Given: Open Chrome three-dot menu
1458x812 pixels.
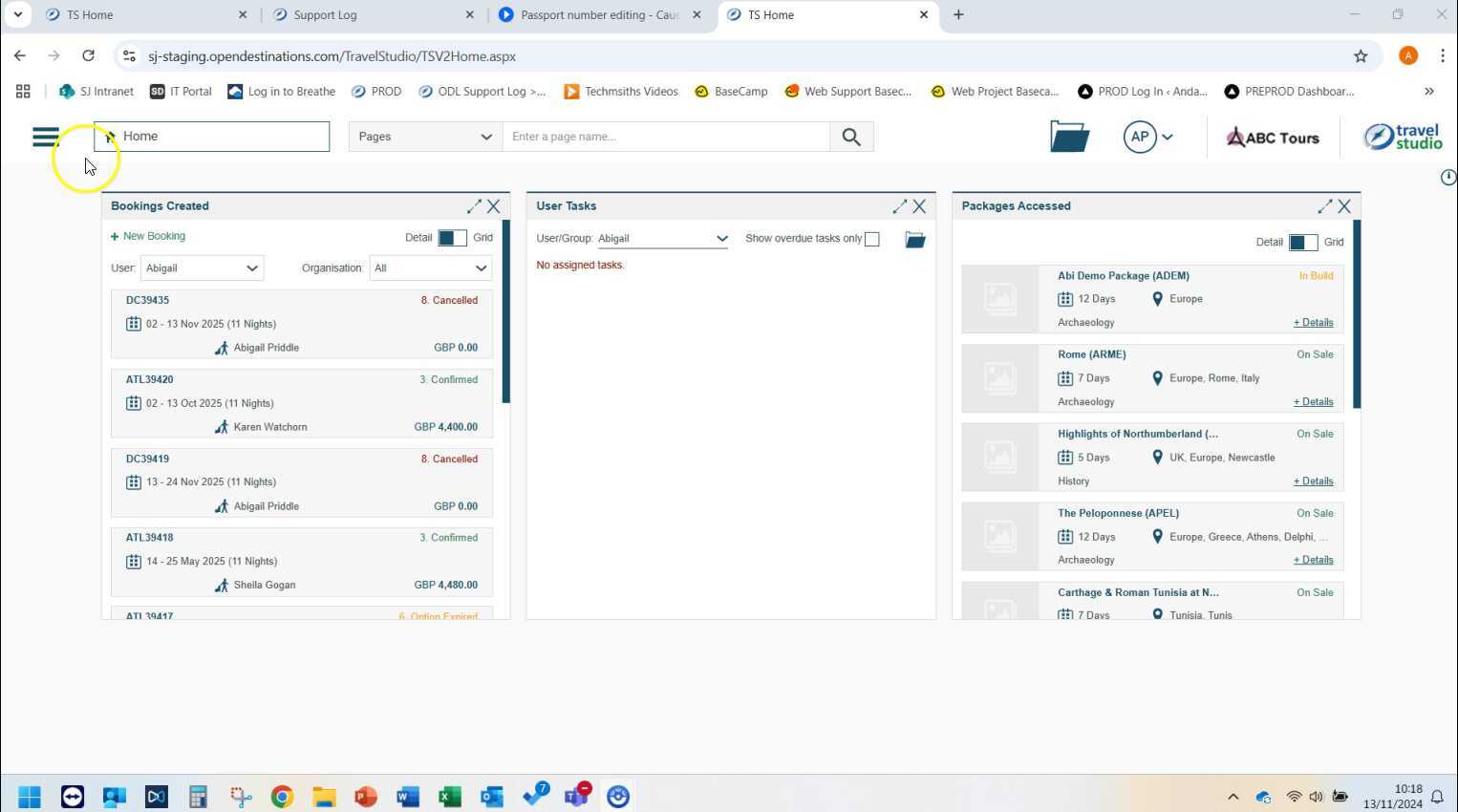Looking at the screenshot, I should 1443,56.
